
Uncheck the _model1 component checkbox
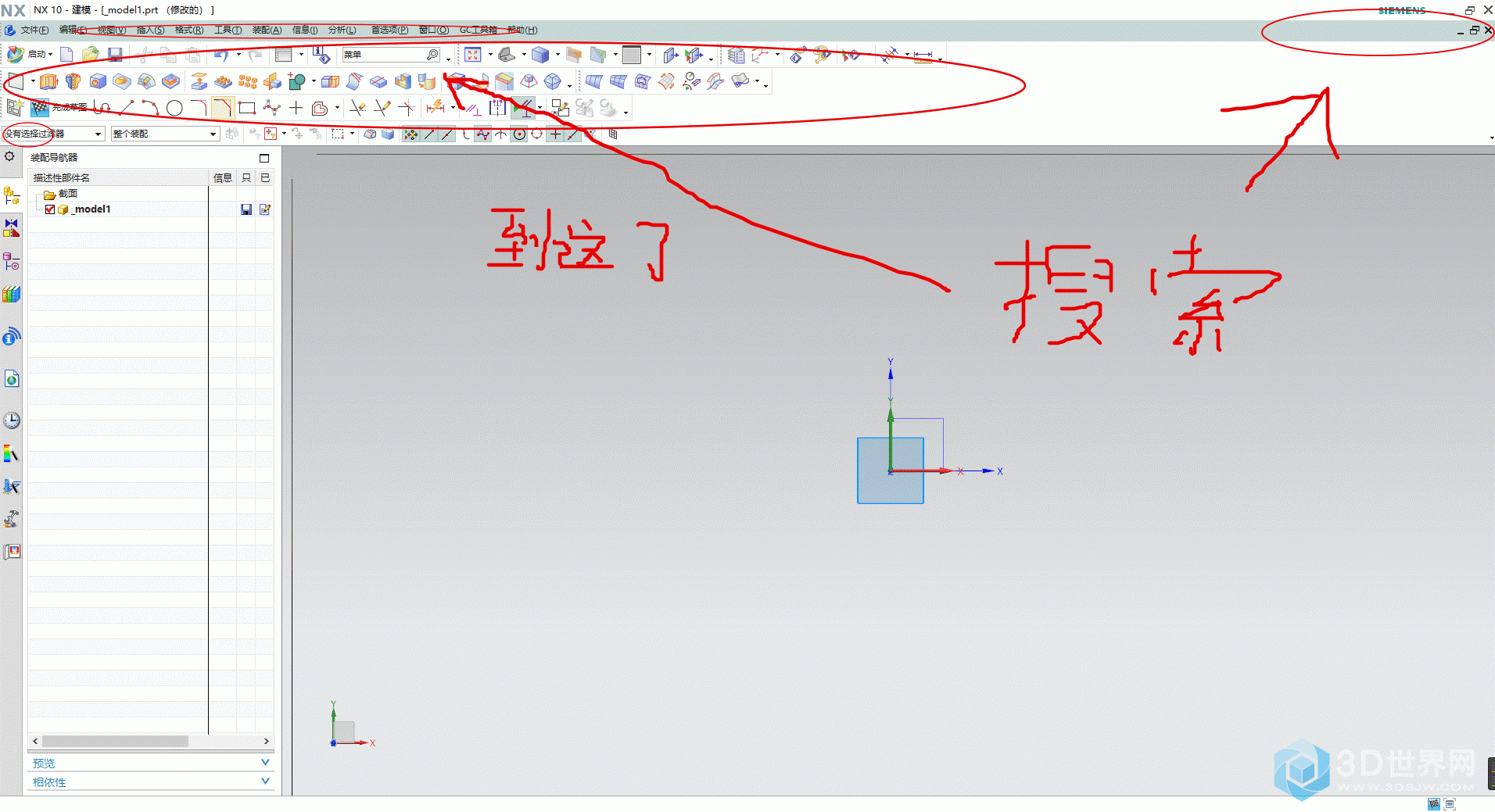coord(50,209)
